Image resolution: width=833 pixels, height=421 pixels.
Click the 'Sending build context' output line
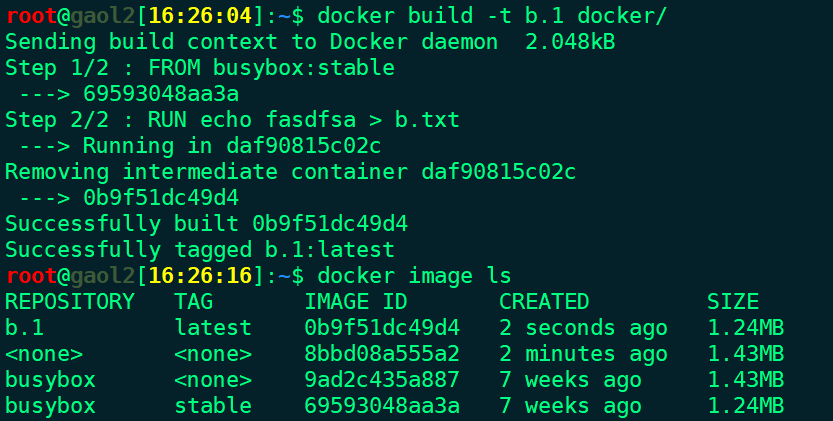coord(310,42)
